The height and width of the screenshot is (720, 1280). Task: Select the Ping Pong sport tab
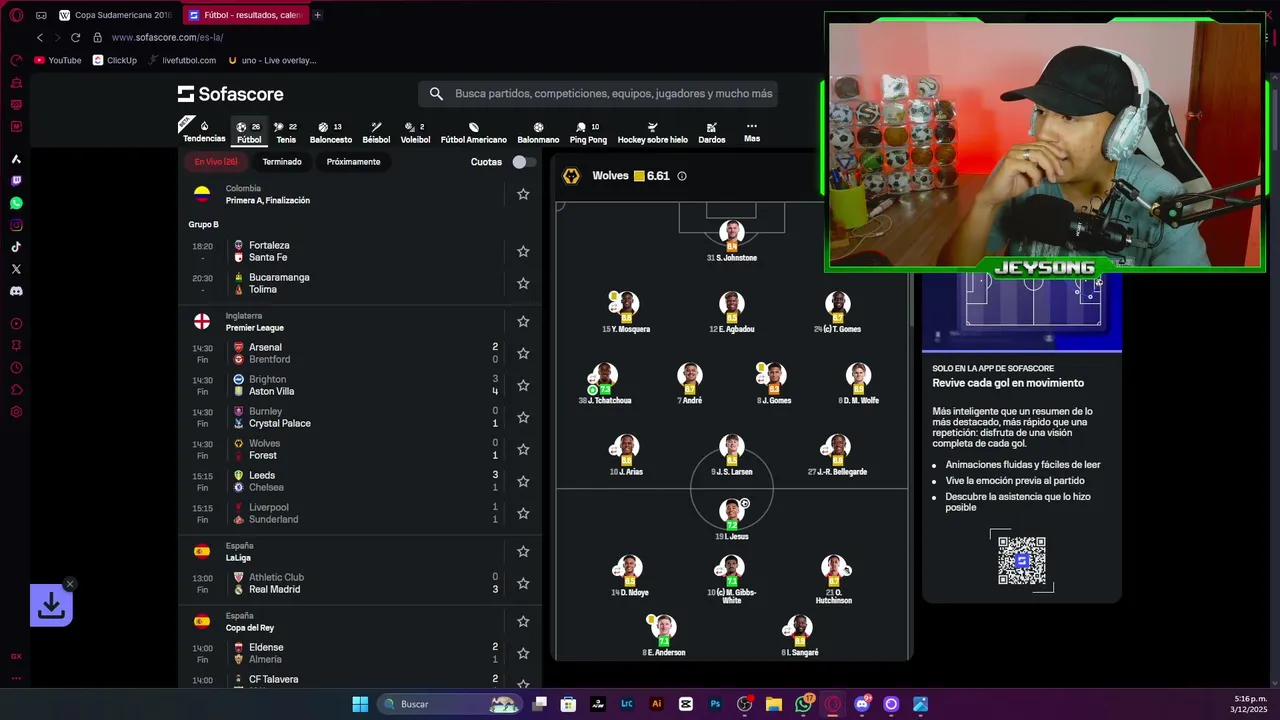(588, 132)
